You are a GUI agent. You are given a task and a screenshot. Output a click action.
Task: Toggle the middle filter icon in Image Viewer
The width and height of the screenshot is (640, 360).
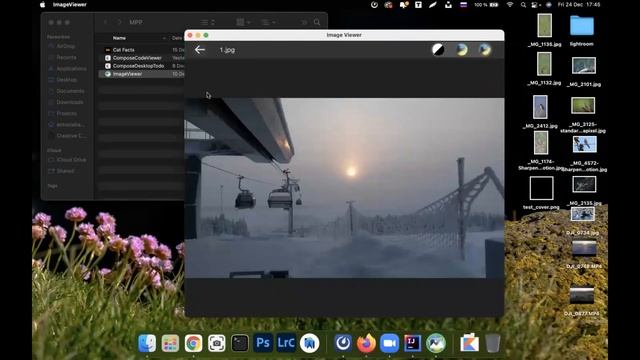click(x=462, y=50)
